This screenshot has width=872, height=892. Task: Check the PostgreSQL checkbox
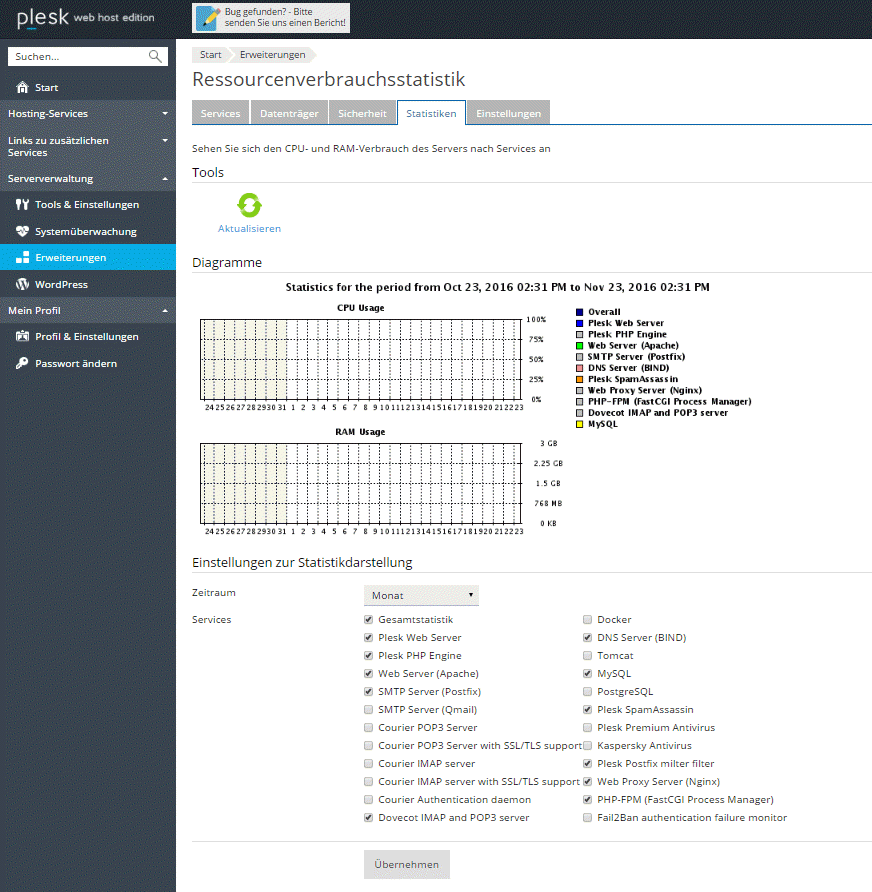point(588,692)
